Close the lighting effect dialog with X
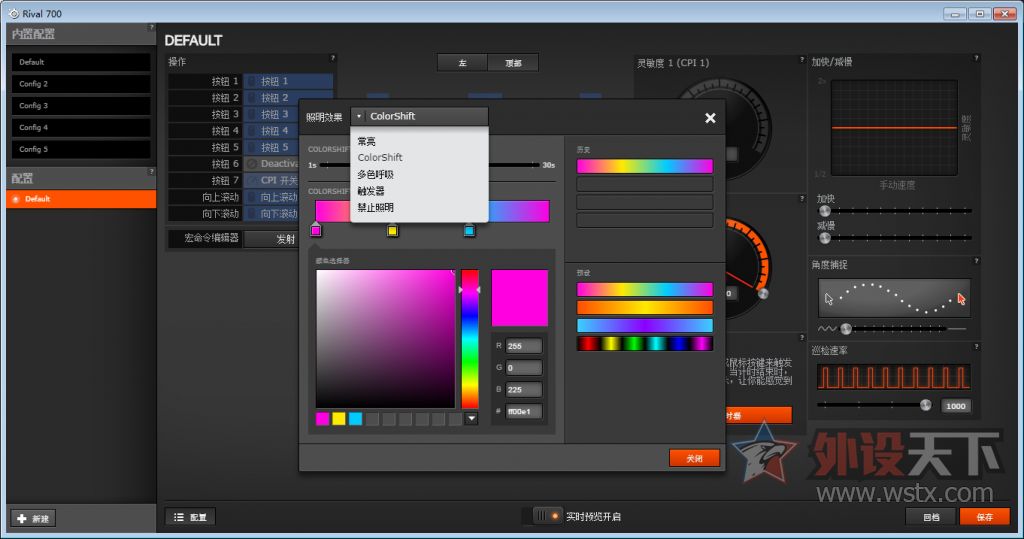 [x=710, y=118]
